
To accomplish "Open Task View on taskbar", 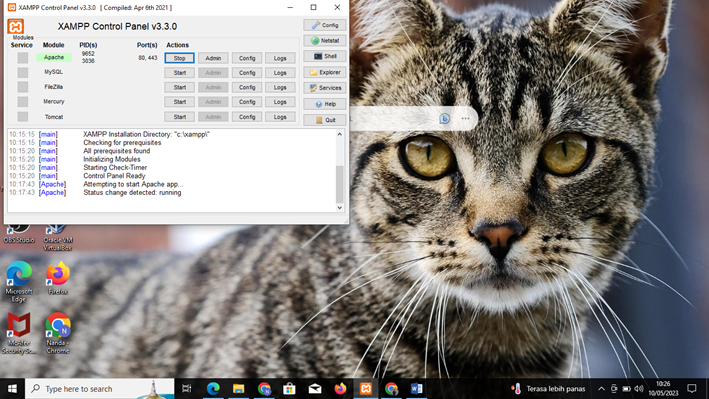I will pyautogui.click(x=186, y=389).
